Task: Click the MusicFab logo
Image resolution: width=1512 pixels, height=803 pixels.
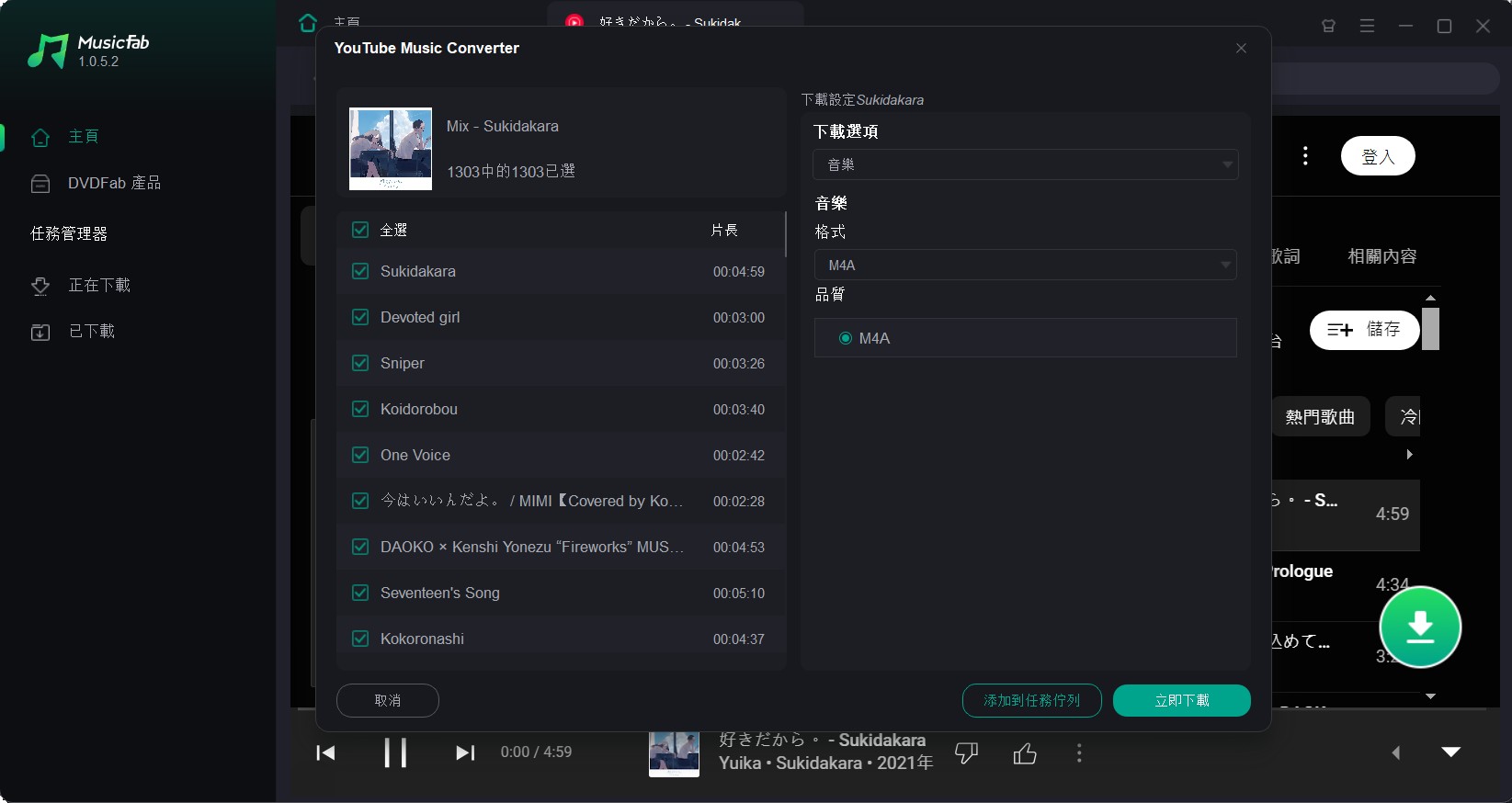Action: [x=88, y=51]
